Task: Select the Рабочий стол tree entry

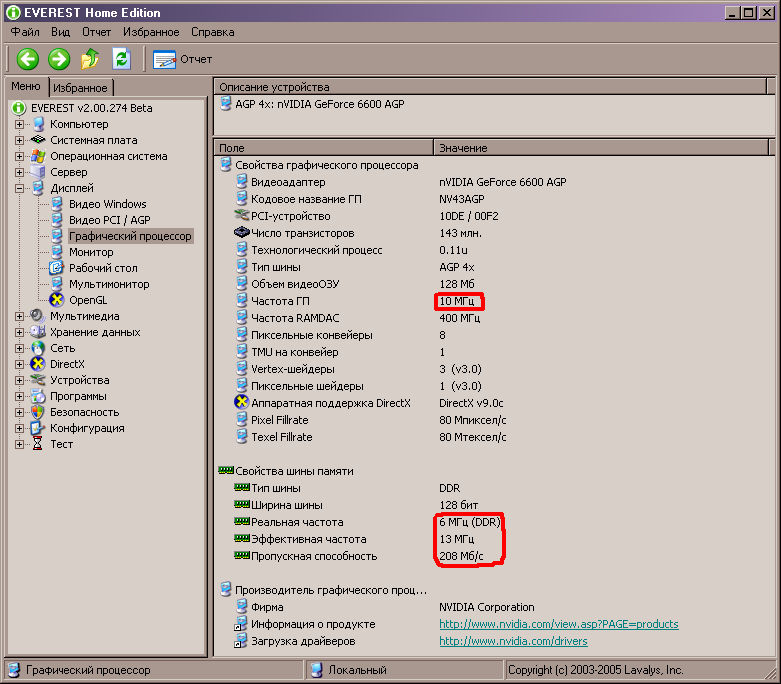Action: (x=103, y=268)
